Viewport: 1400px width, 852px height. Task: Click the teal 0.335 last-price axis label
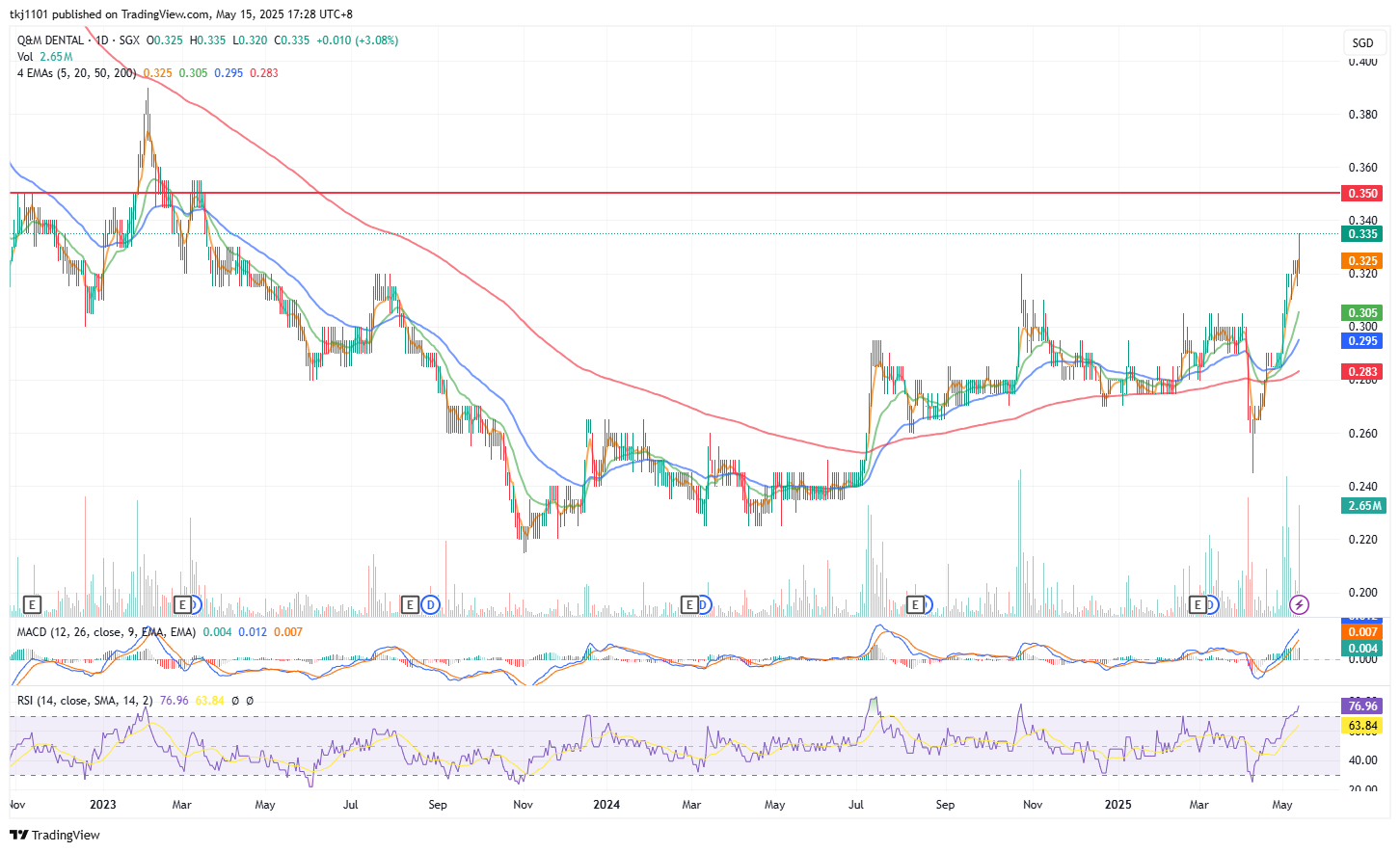point(1361,233)
